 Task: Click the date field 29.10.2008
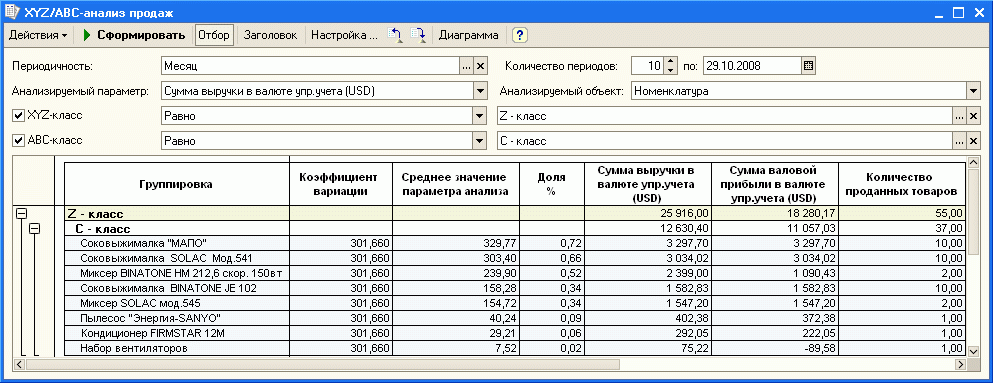coord(752,65)
